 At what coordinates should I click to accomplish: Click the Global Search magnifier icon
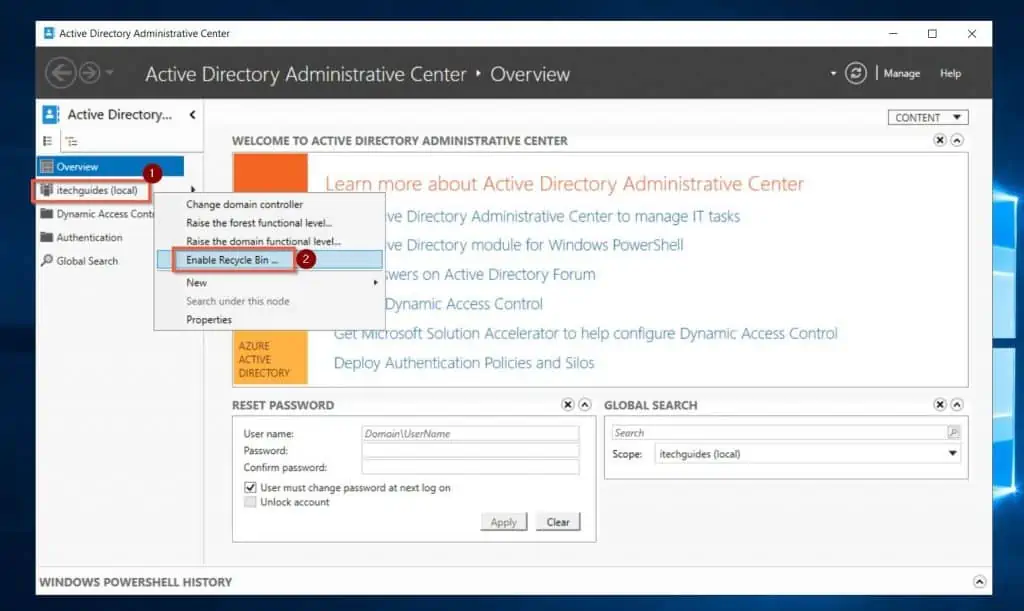point(953,433)
